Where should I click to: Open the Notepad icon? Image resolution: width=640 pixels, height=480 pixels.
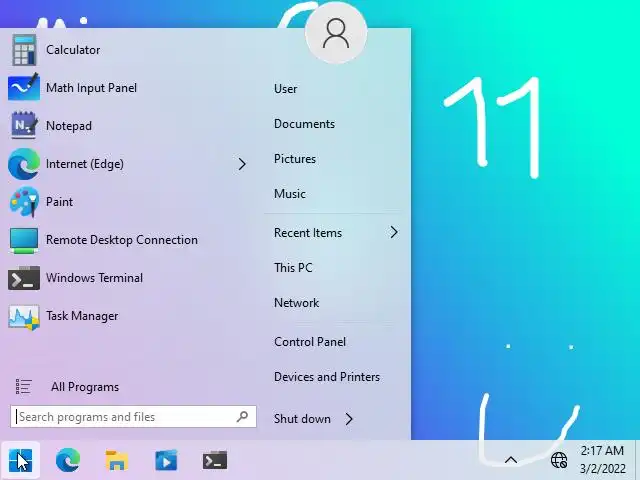pyautogui.click(x=24, y=125)
